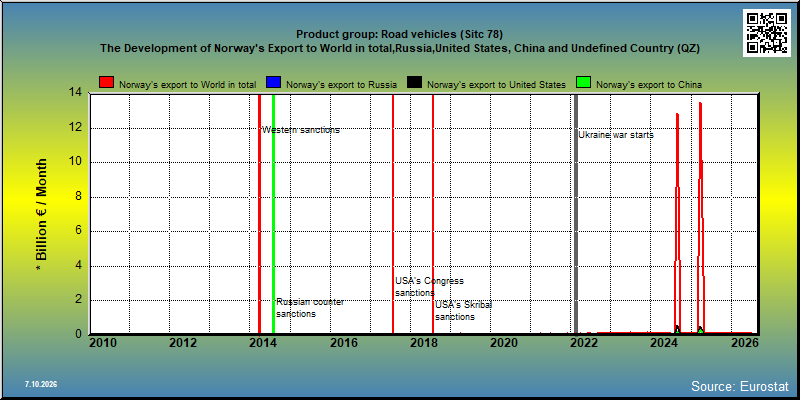Click the 2 y-axis value
The width and height of the screenshot is (800, 400).
click(x=80, y=300)
